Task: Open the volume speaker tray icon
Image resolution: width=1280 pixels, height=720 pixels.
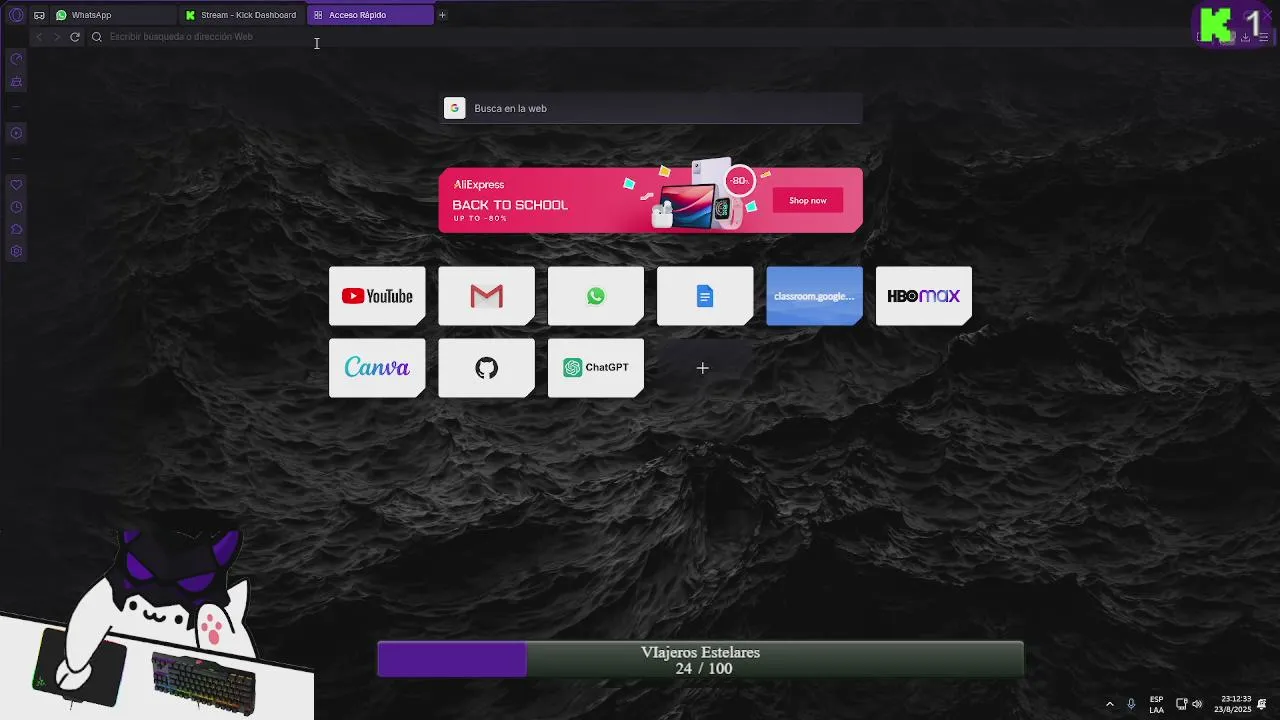Action: (1197, 704)
